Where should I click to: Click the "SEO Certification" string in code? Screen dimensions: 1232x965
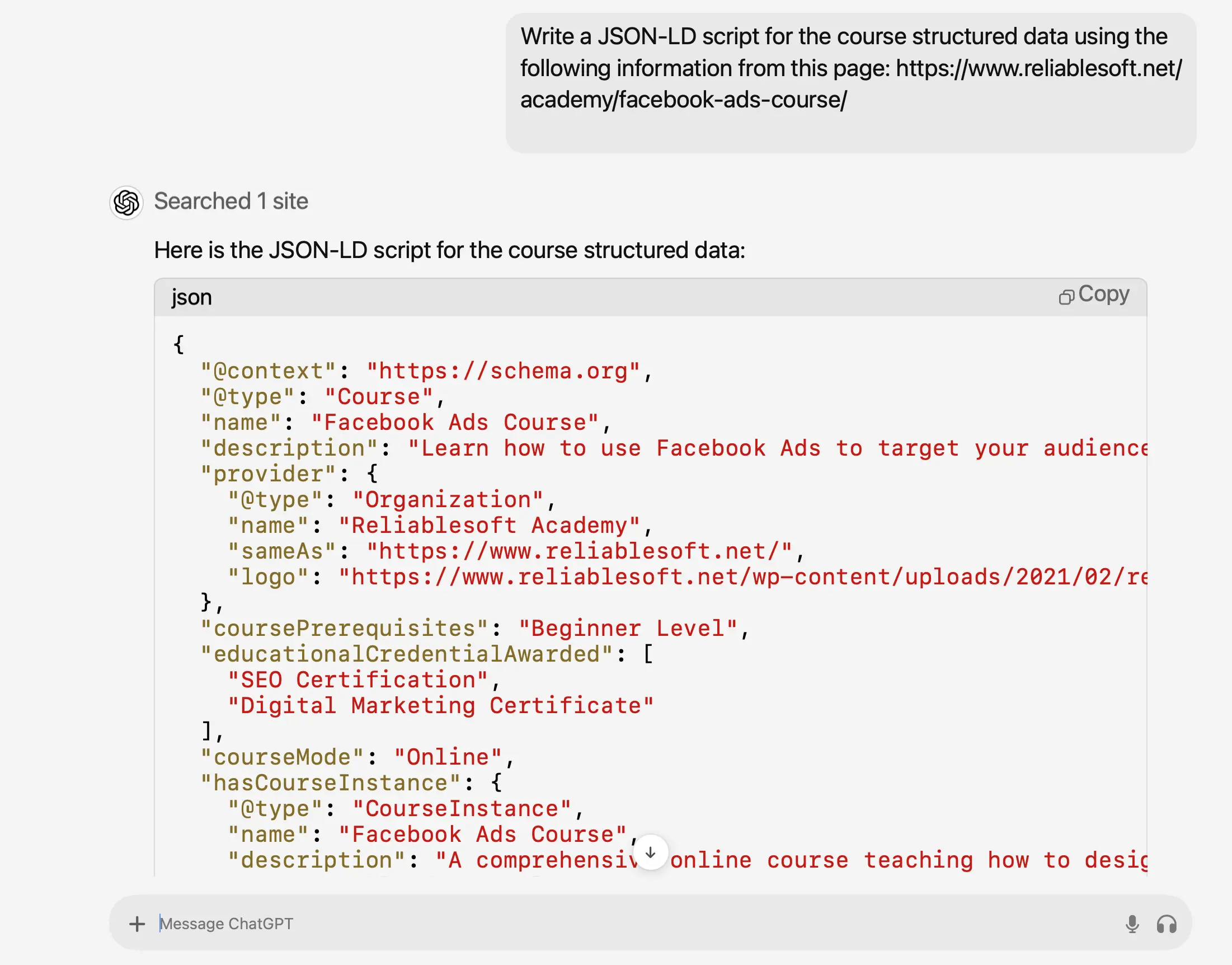click(358, 680)
